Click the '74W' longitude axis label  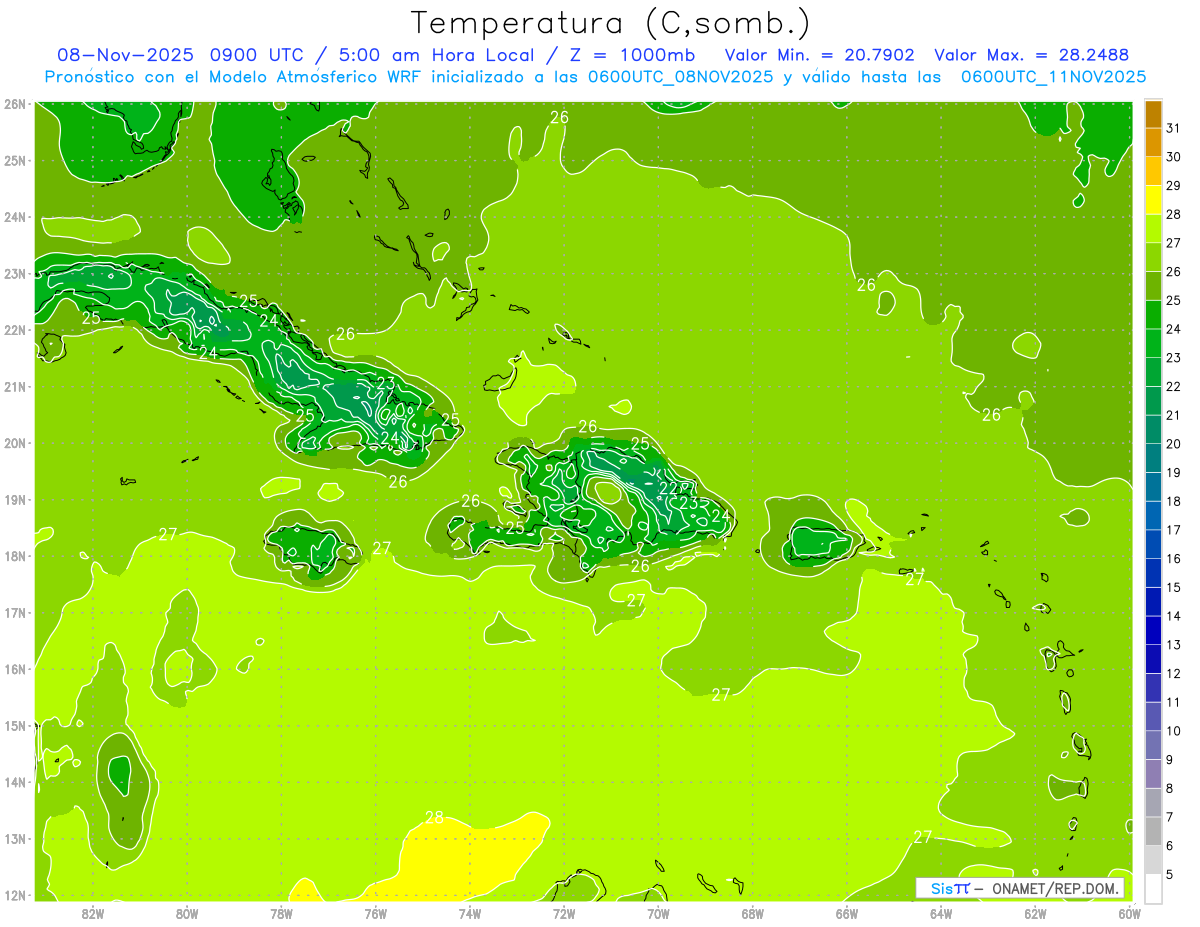point(470,913)
